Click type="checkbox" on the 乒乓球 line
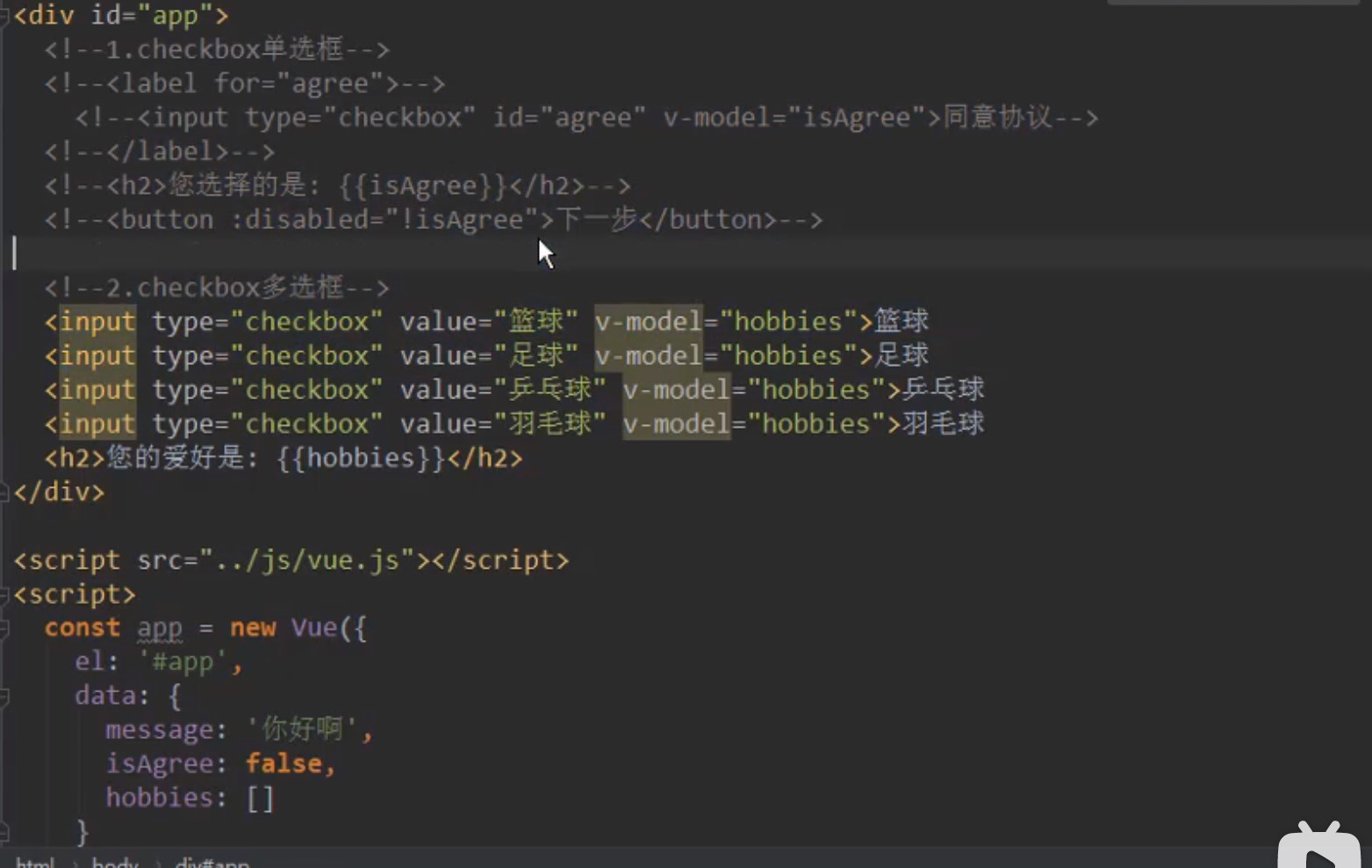1372x868 pixels. click(268, 391)
